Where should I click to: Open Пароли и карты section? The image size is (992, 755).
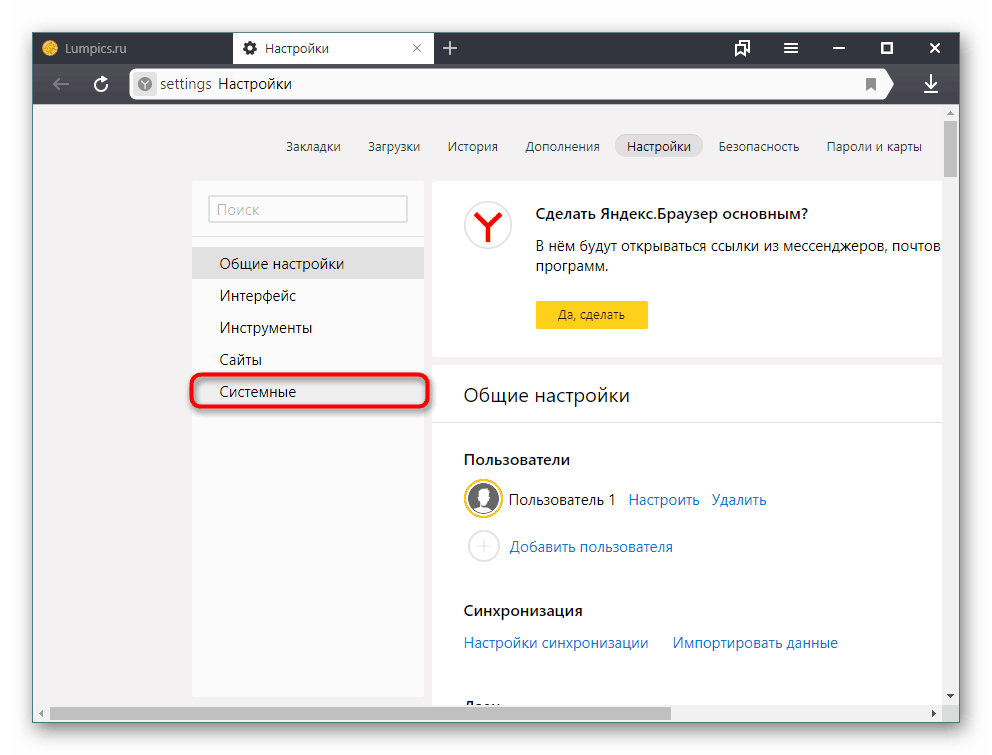[x=874, y=146]
